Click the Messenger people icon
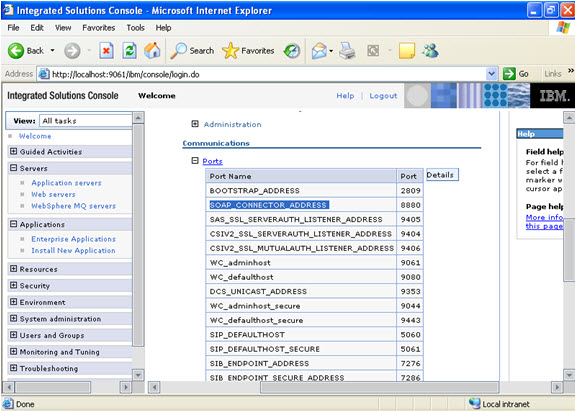Viewport: 575px width, 411px height. click(431, 51)
